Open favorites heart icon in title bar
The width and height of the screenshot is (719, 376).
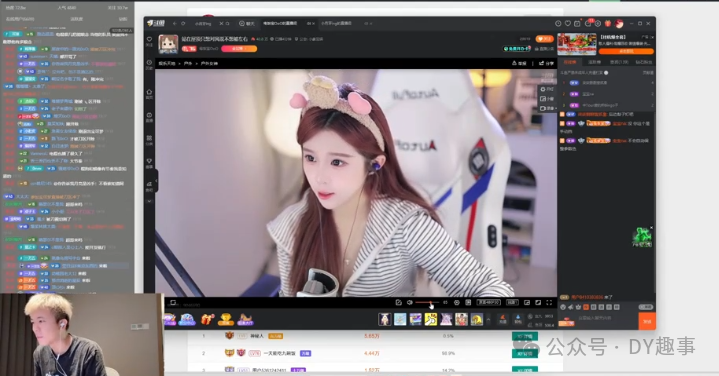pos(568,23)
